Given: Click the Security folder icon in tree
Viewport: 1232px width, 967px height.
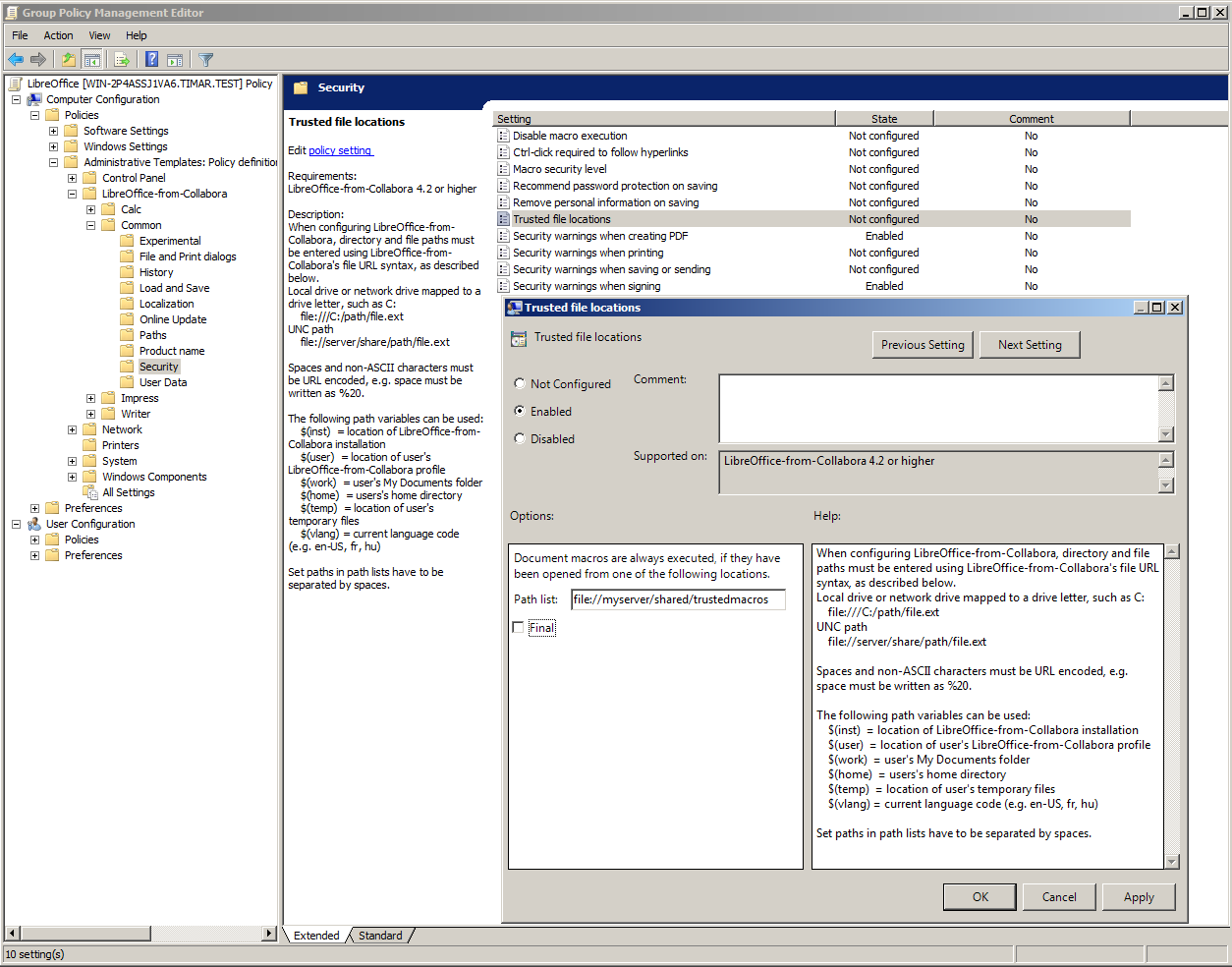Looking at the screenshot, I should [127, 367].
